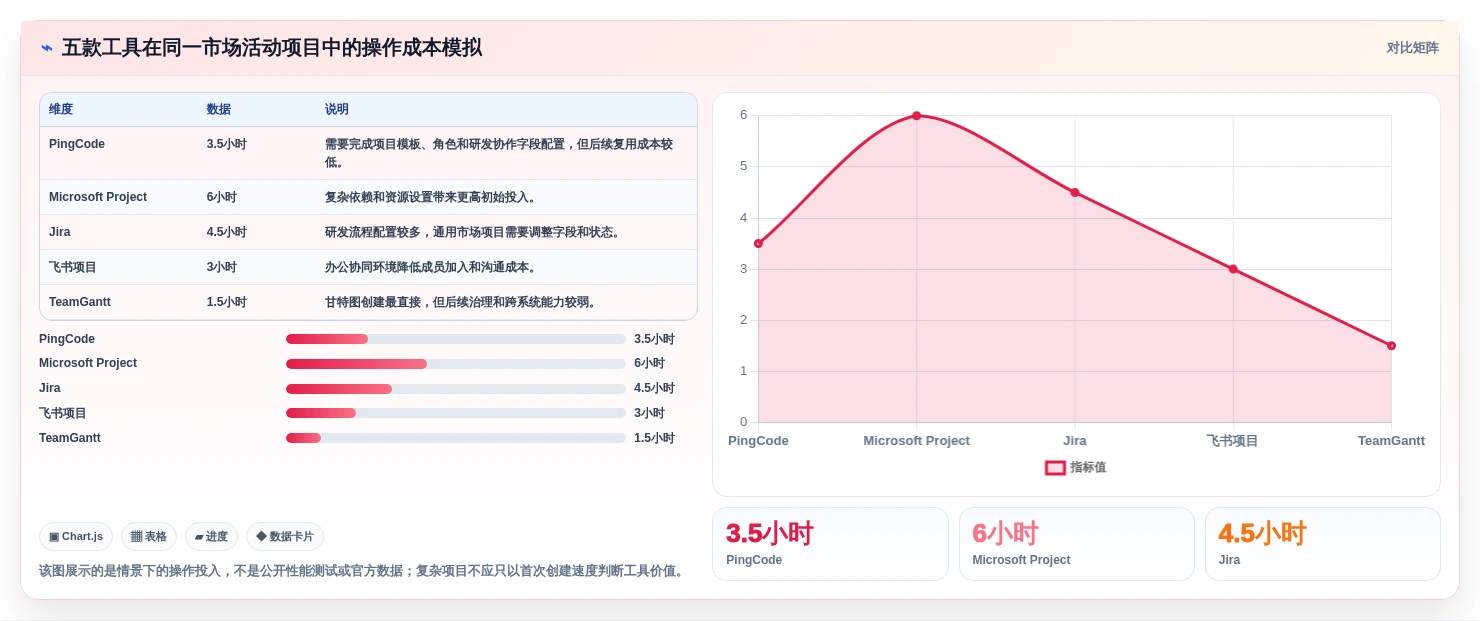Select the PingCode table row name
1480x621 pixels.
point(77,144)
